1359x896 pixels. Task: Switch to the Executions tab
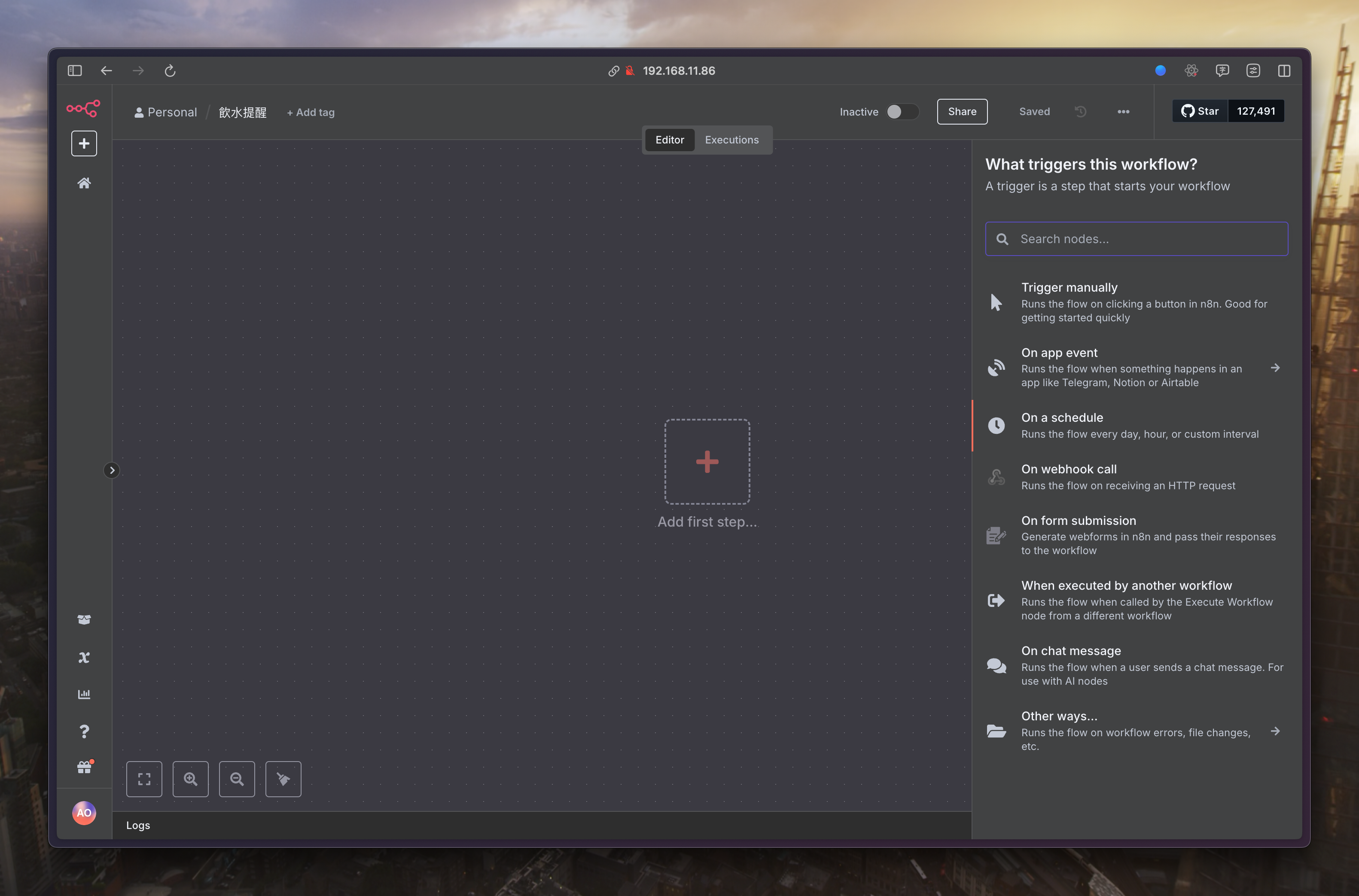pyautogui.click(x=731, y=140)
